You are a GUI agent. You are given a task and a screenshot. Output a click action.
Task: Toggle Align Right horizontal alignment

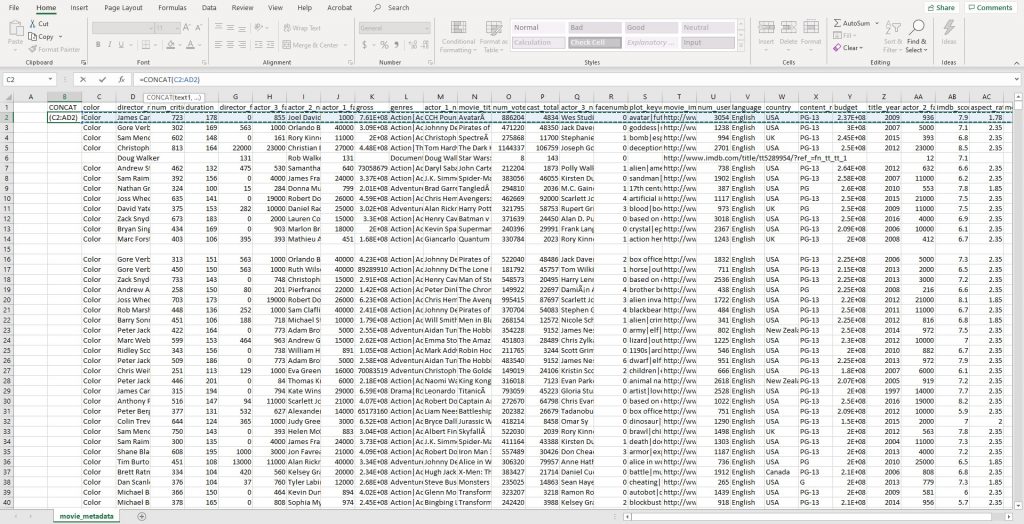tap(242, 45)
